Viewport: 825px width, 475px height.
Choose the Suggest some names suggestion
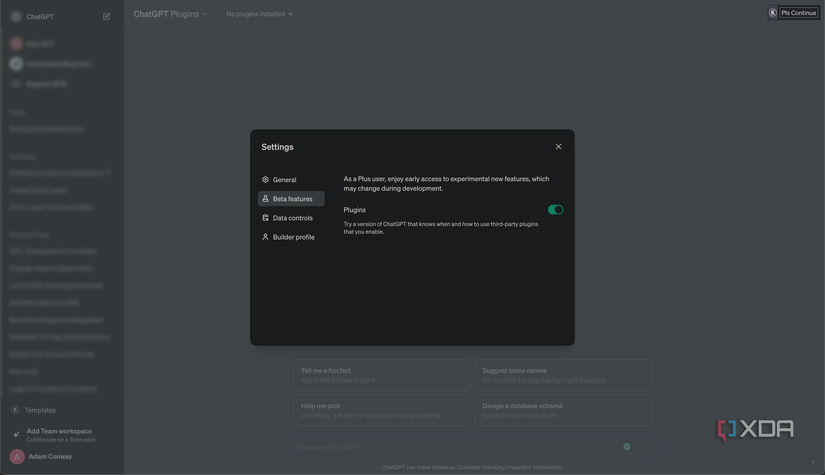pos(563,375)
